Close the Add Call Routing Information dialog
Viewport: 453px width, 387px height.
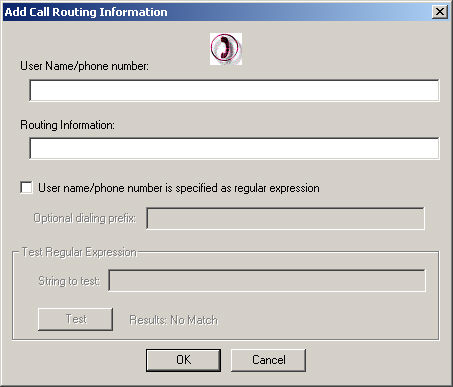(x=440, y=12)
